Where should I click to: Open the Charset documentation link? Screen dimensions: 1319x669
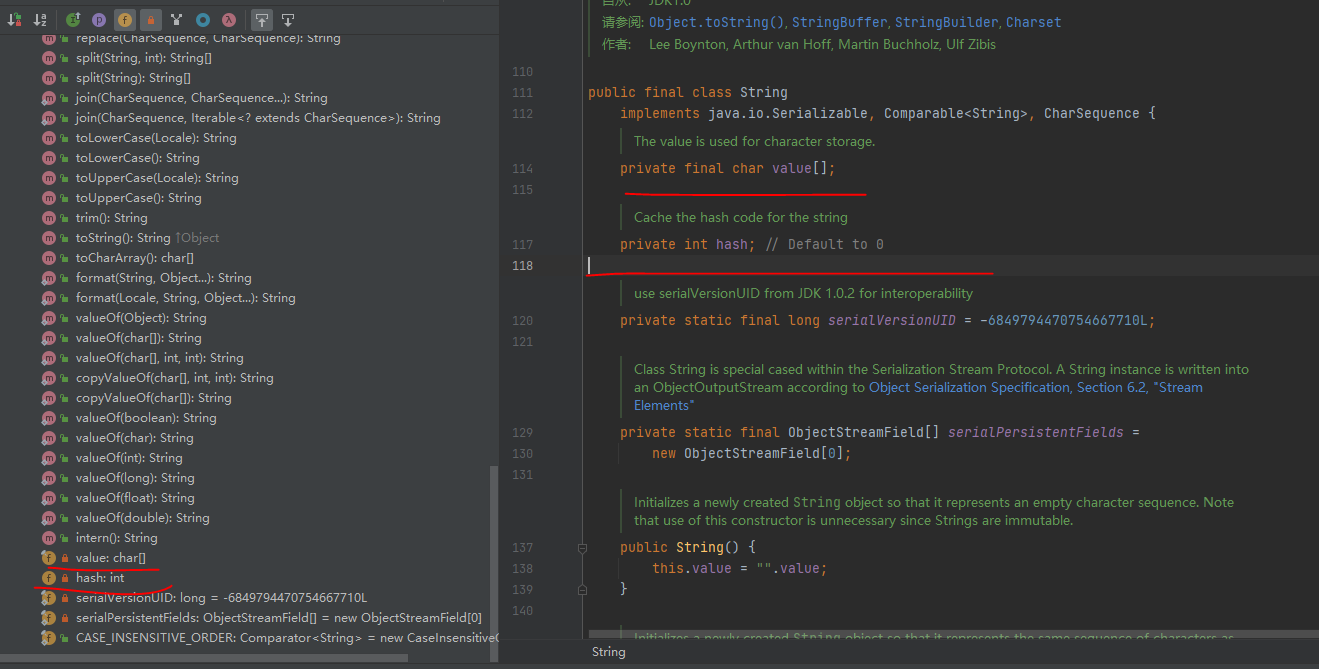coord(1034,22)
